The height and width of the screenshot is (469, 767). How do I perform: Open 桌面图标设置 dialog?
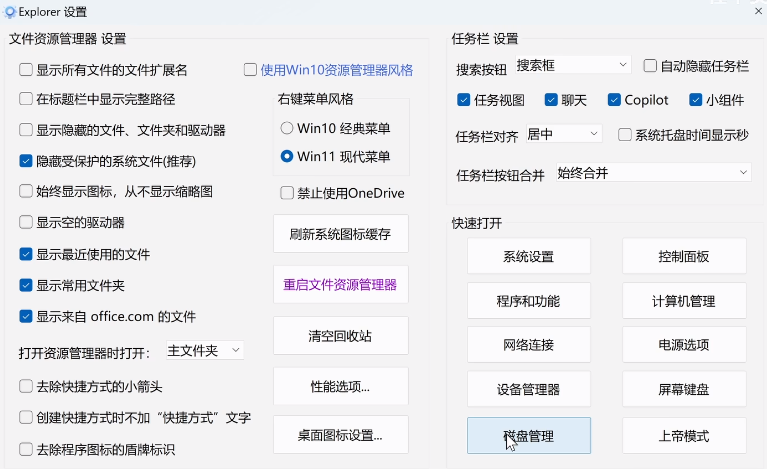tap(341, 436)
